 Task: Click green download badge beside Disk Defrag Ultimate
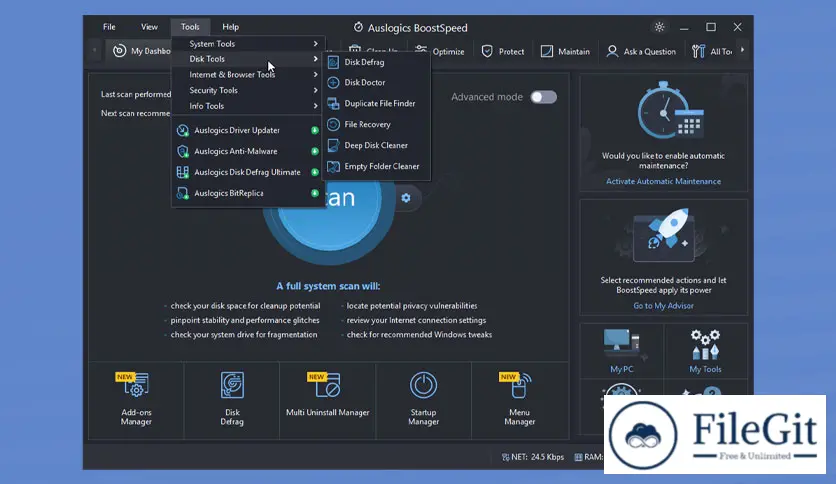[315, 172]
